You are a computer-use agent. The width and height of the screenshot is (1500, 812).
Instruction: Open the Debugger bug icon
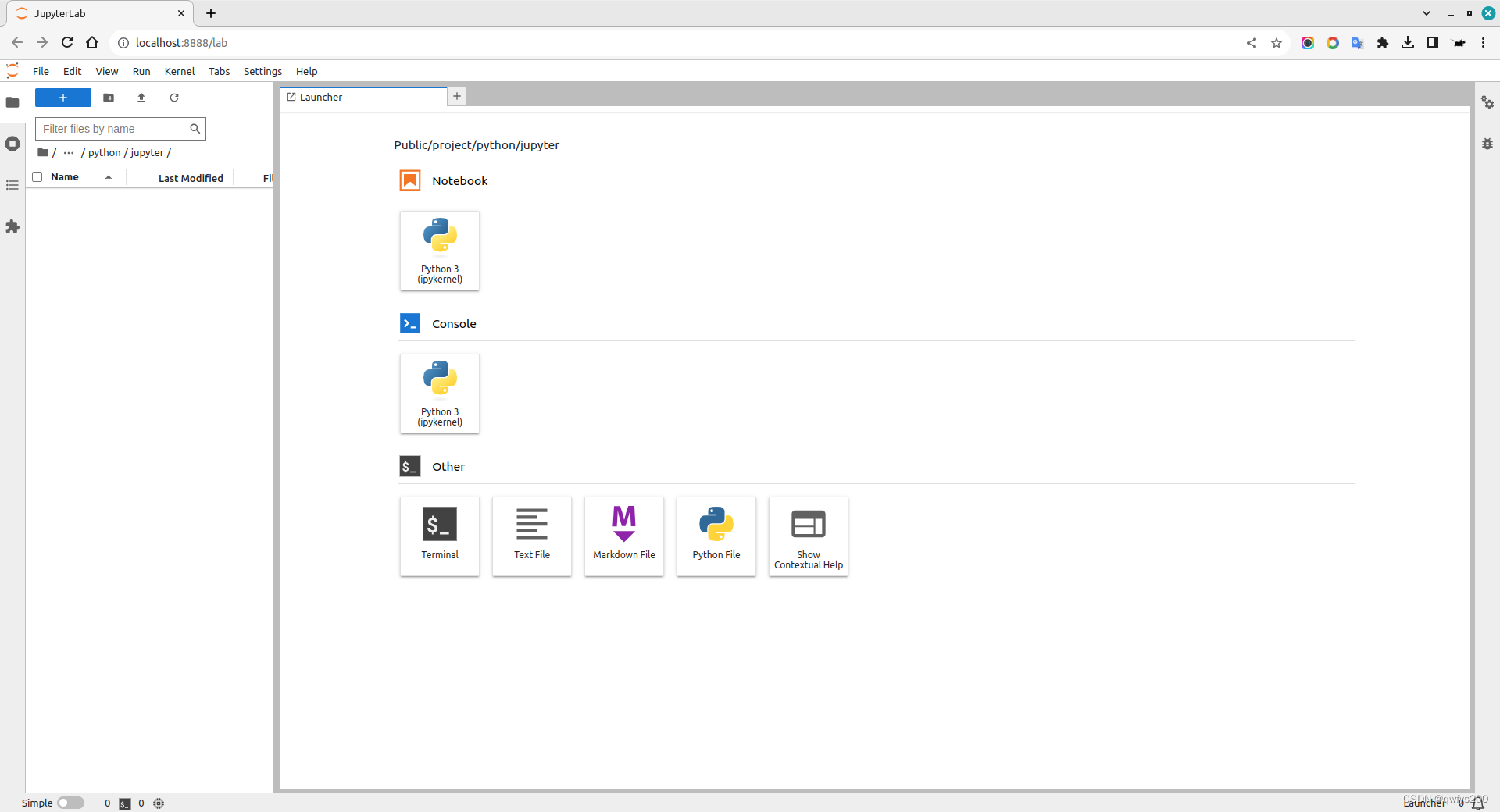(1487, 144)
